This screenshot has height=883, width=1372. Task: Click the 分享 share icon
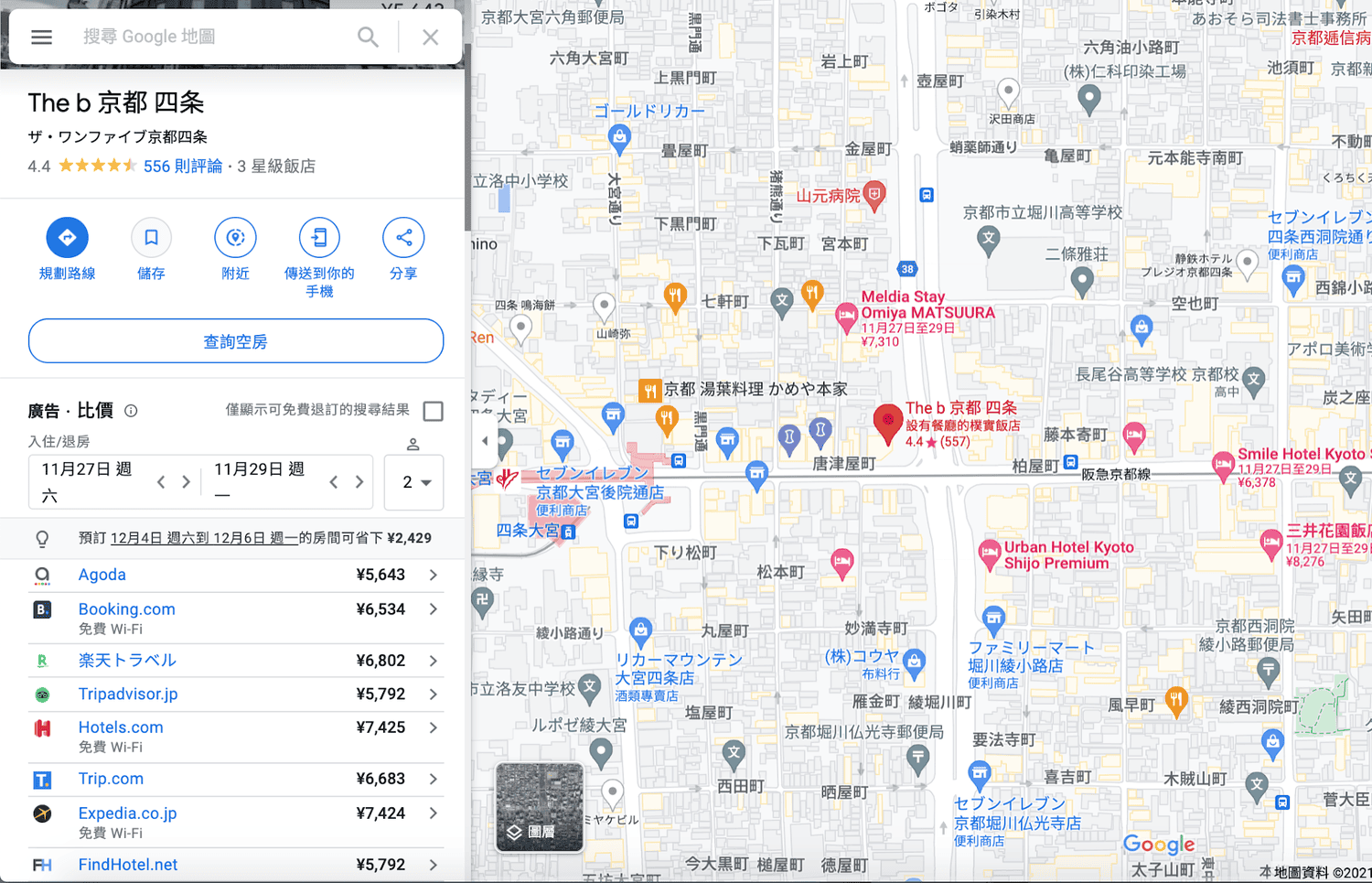tap(403, 238)
